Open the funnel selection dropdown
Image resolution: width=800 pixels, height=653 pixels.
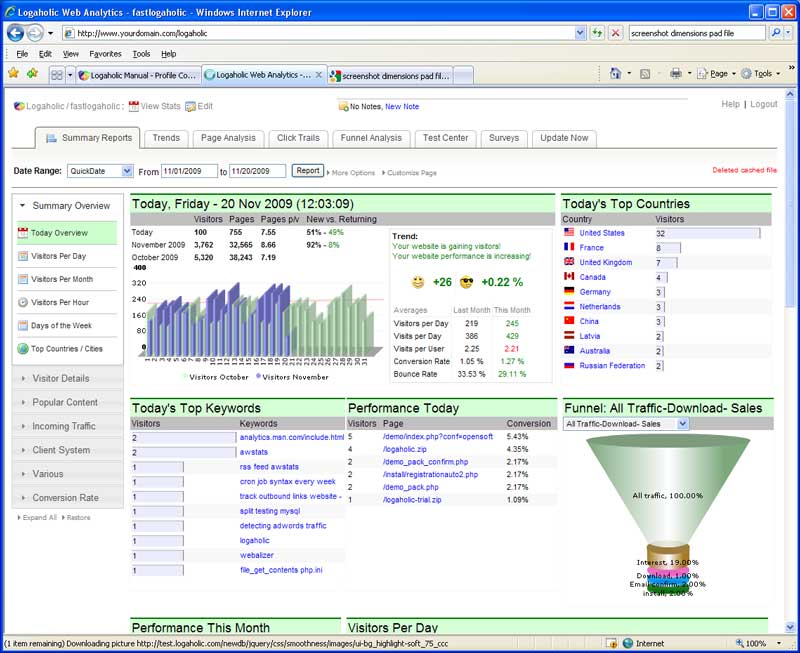point(683,423)
